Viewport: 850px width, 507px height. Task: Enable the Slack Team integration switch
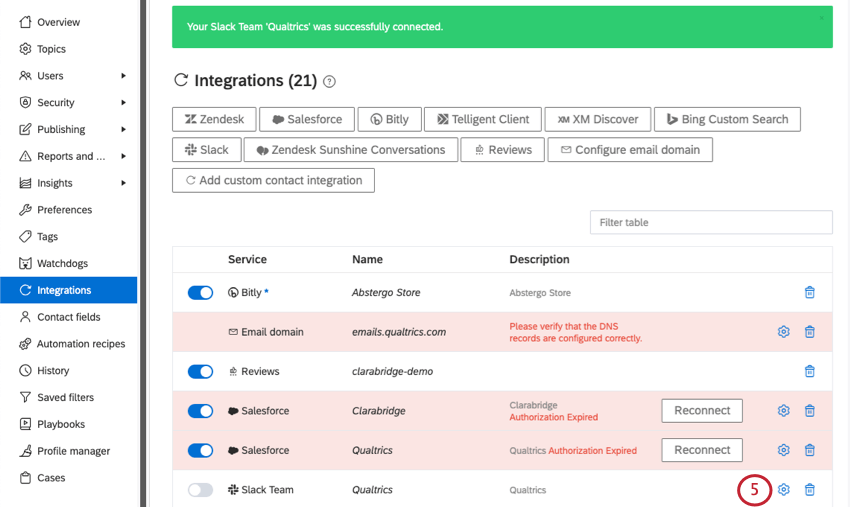click(201, 490)
